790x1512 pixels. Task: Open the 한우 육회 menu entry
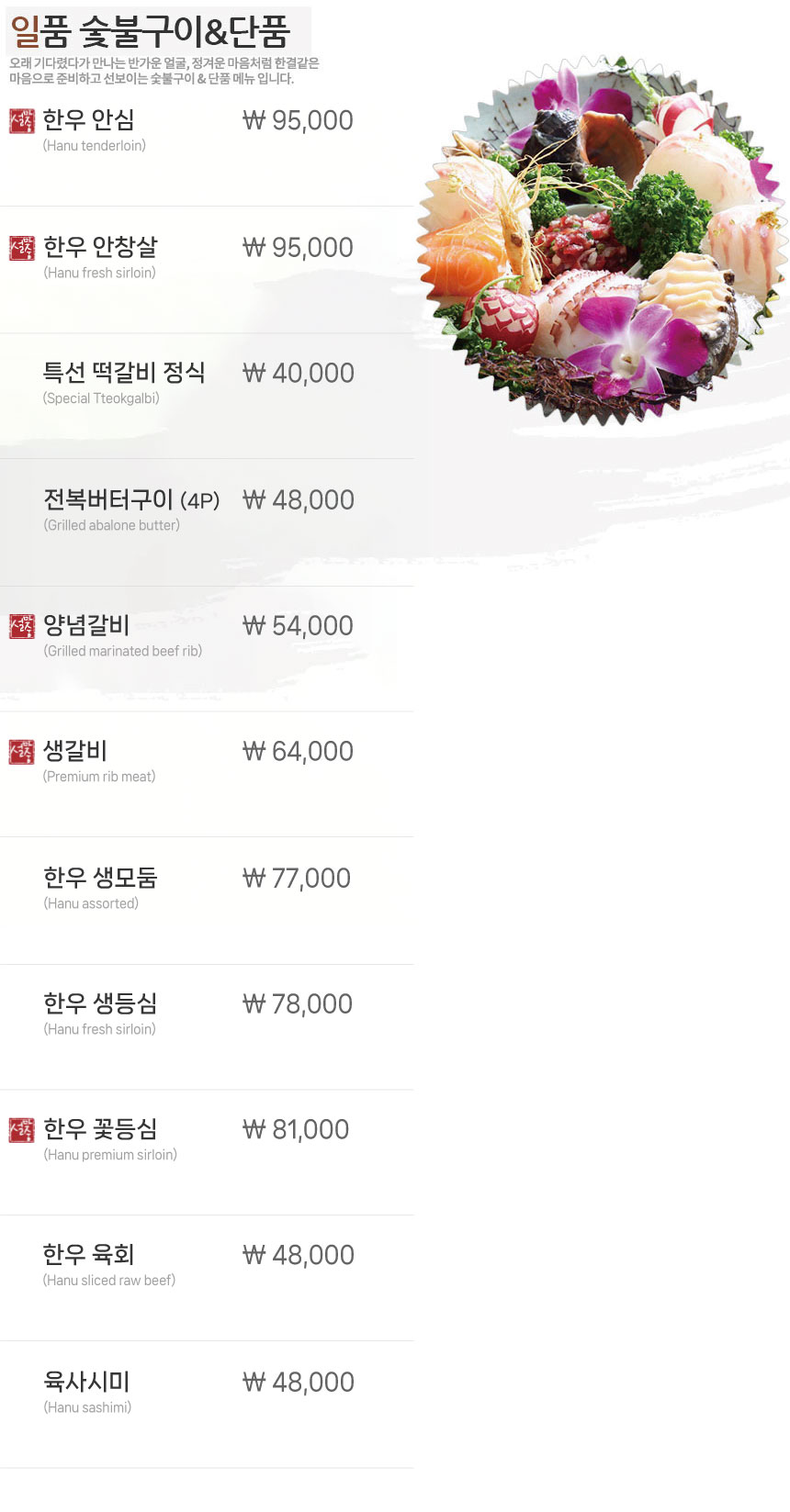(88, 1255)
